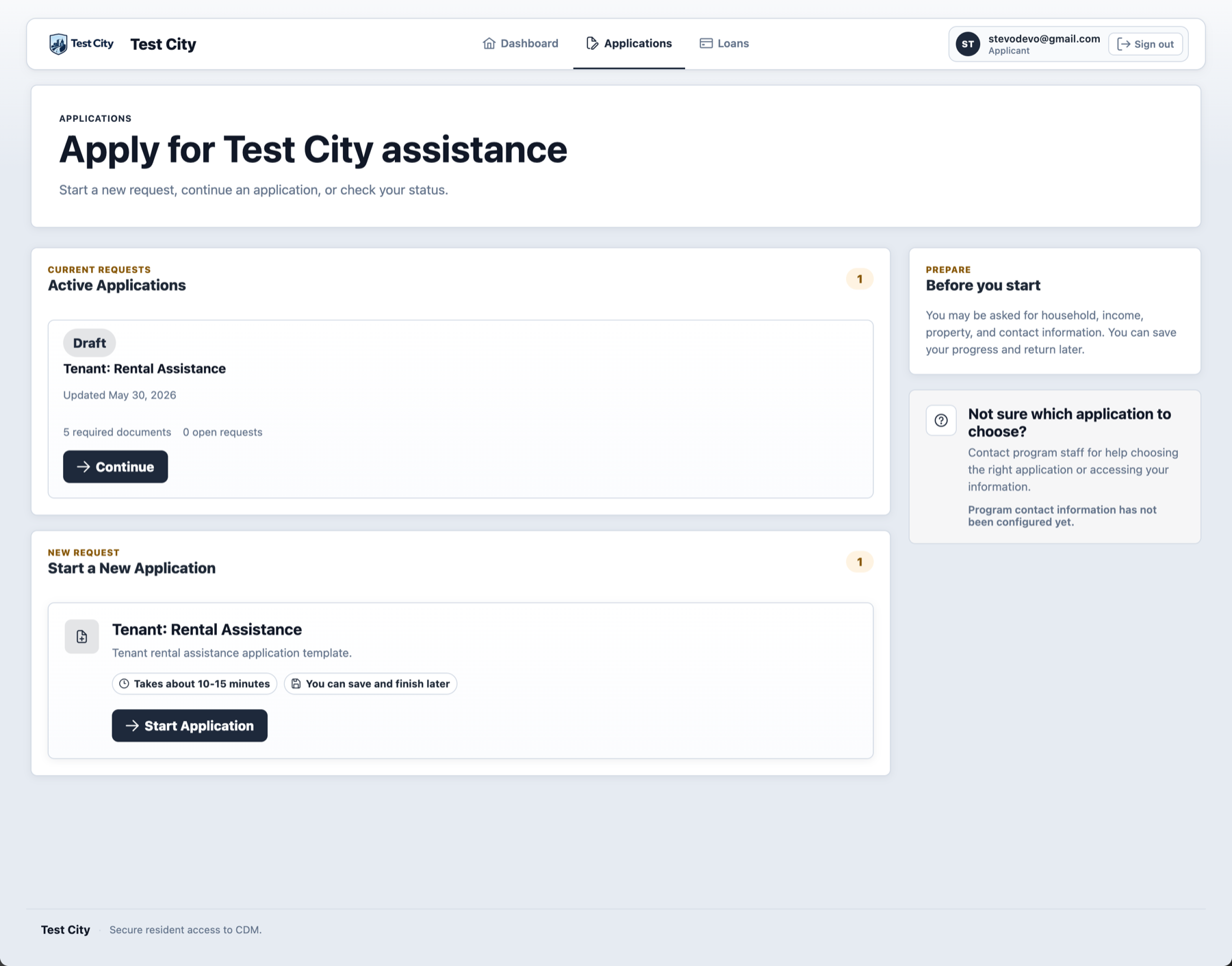Click 'Start a new request, continue an application' subtitle
The image size is (1232, 966).
253,190
